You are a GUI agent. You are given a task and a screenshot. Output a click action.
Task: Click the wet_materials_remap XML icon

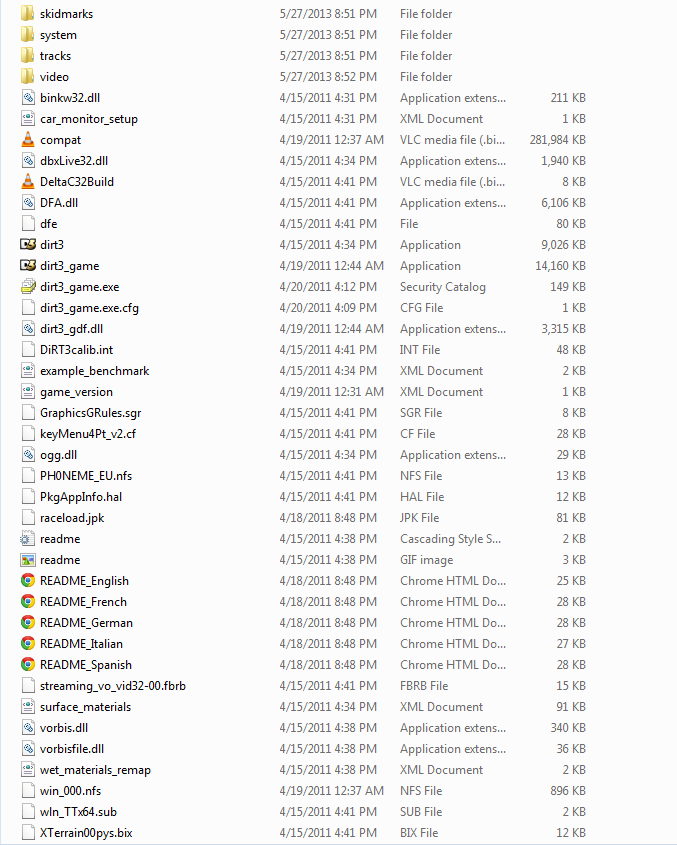click(x=28, y=770)
